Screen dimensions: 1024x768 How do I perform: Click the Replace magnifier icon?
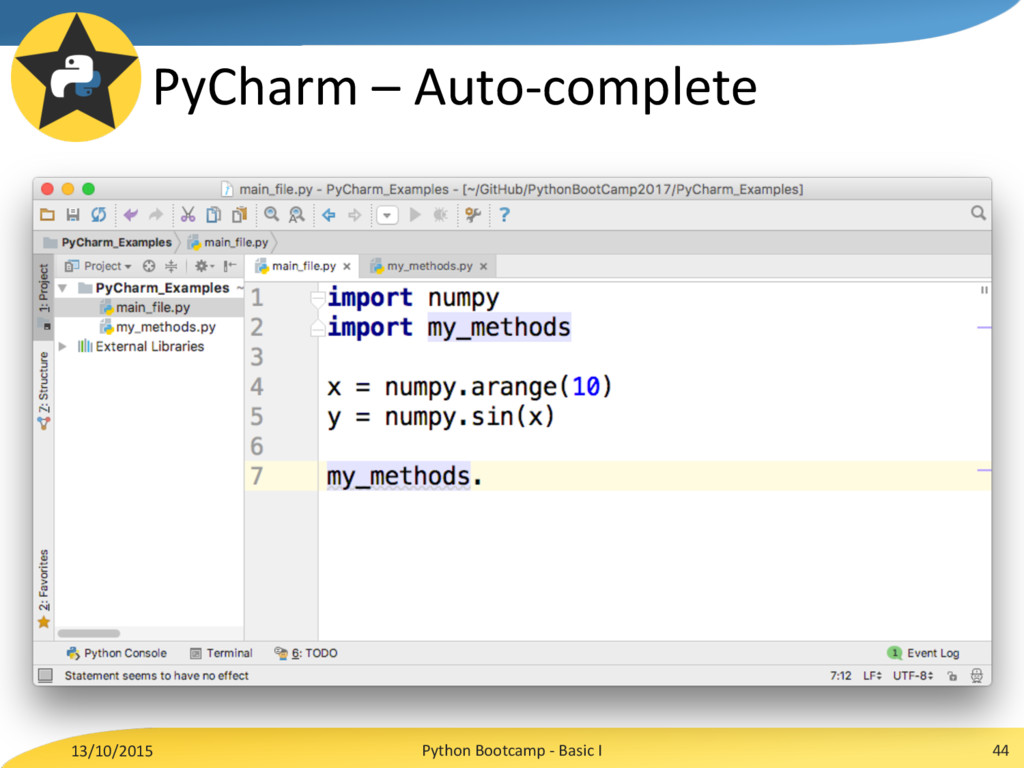point(296,215)
